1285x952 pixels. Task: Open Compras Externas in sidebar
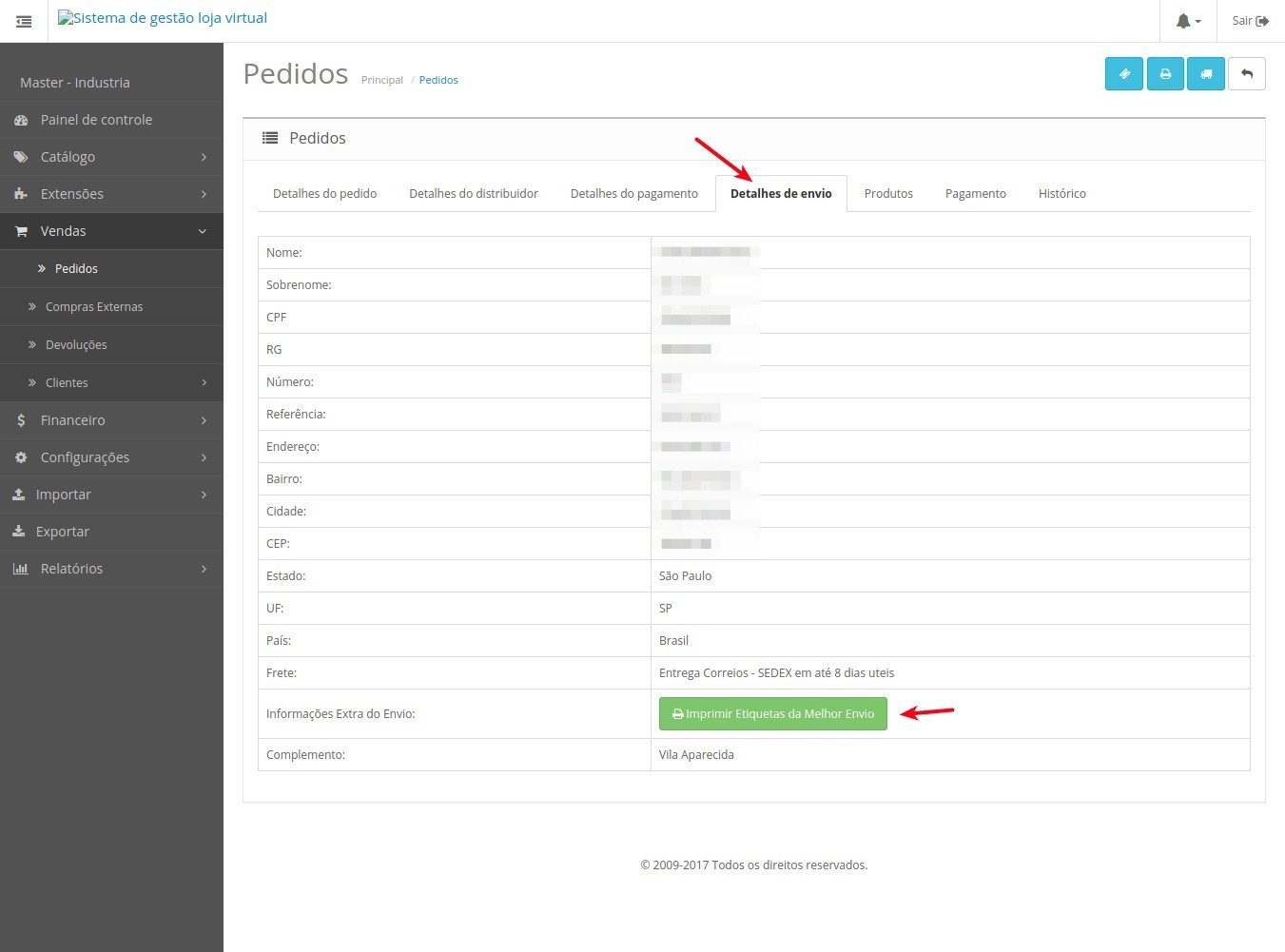coord(94,307)
